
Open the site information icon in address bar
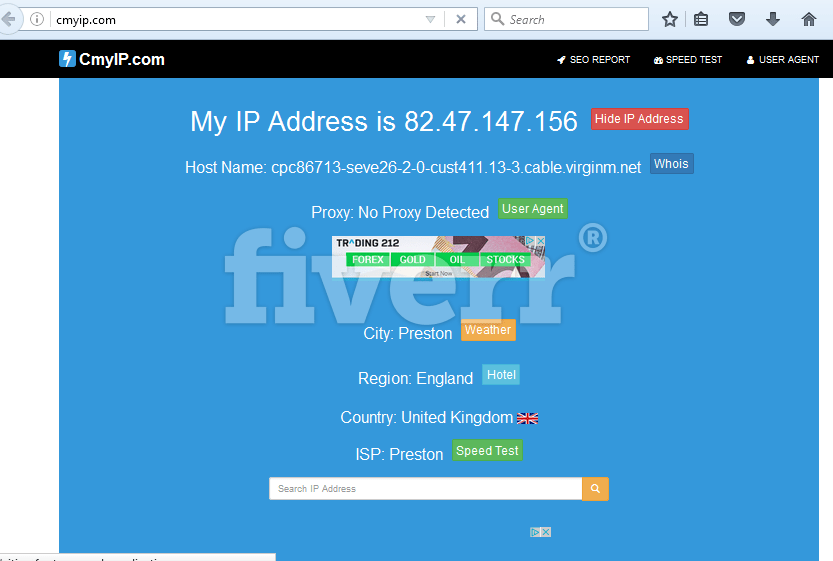(37, 20)
